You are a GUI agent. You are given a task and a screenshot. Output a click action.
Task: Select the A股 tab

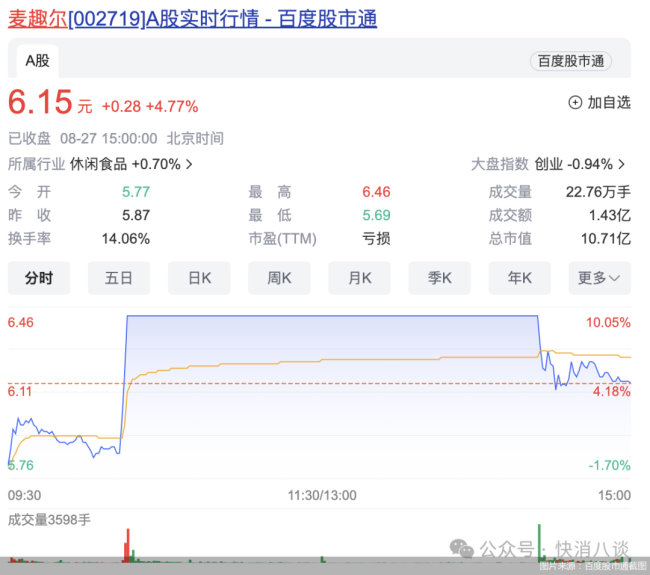pyautogui.click(x=37, y=61)
